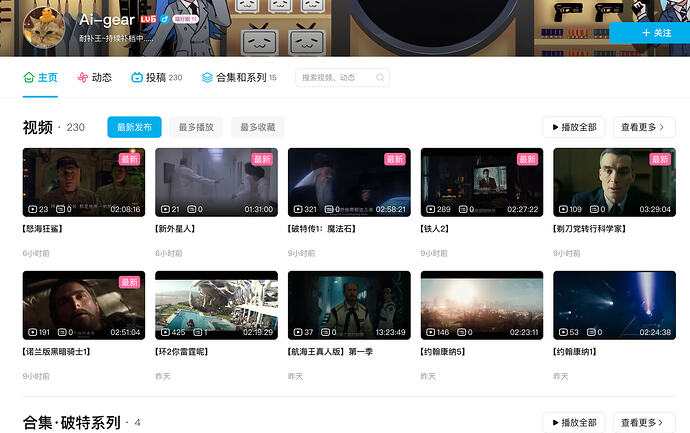The width and height of the screenshot is (690, 433).
Task: Play all videos in the 视频 section
Action: click(x=574, y=127)
